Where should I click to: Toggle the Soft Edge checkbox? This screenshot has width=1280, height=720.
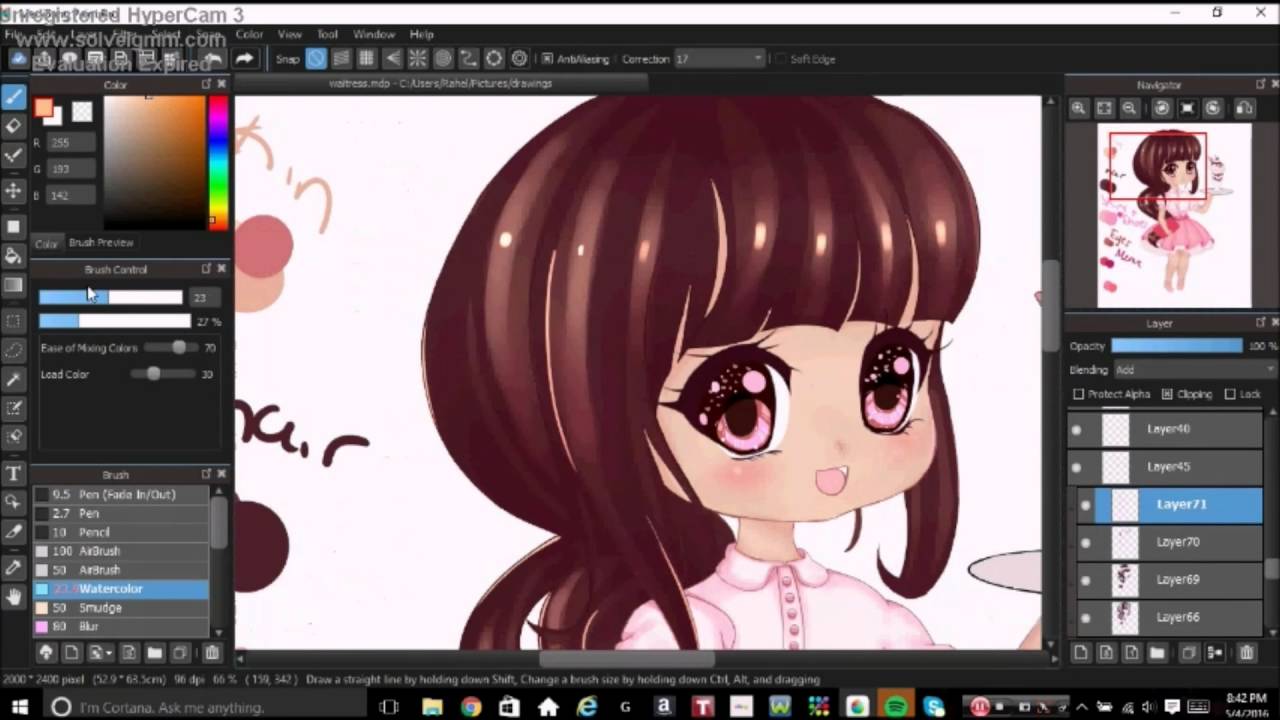(780, 59)
